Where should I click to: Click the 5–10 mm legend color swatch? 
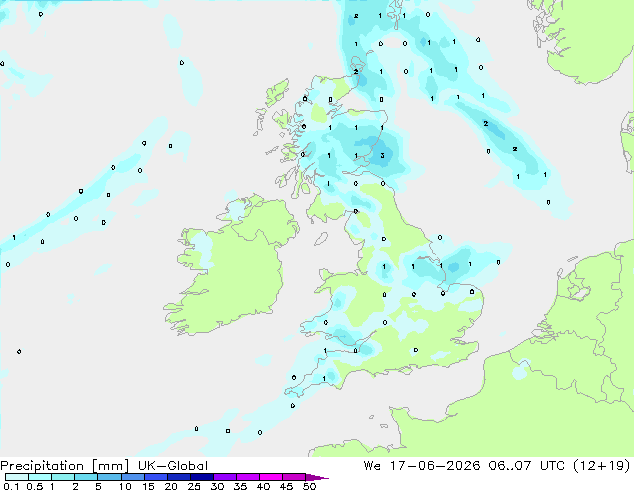click(x=109, y=477)
